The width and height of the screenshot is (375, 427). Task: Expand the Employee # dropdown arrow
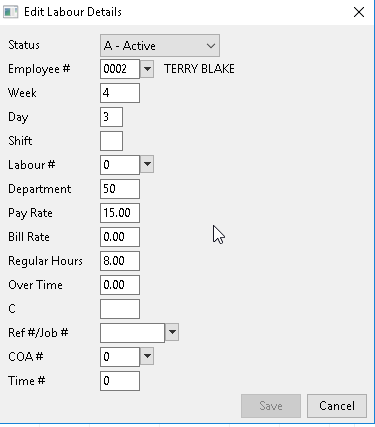pyautogui.click(x=147, y=69)
